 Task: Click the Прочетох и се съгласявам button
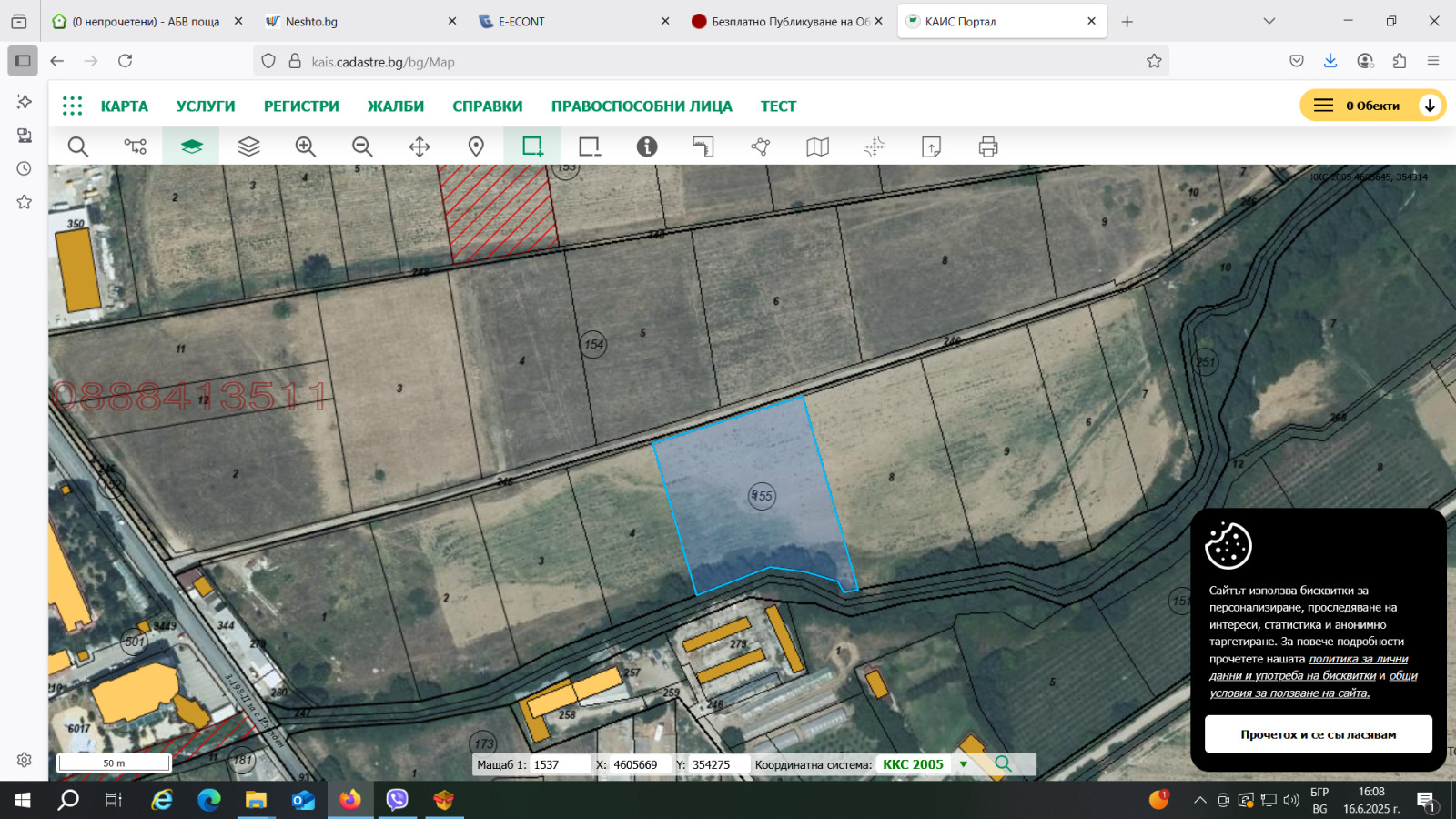[x=1318, y=734]
